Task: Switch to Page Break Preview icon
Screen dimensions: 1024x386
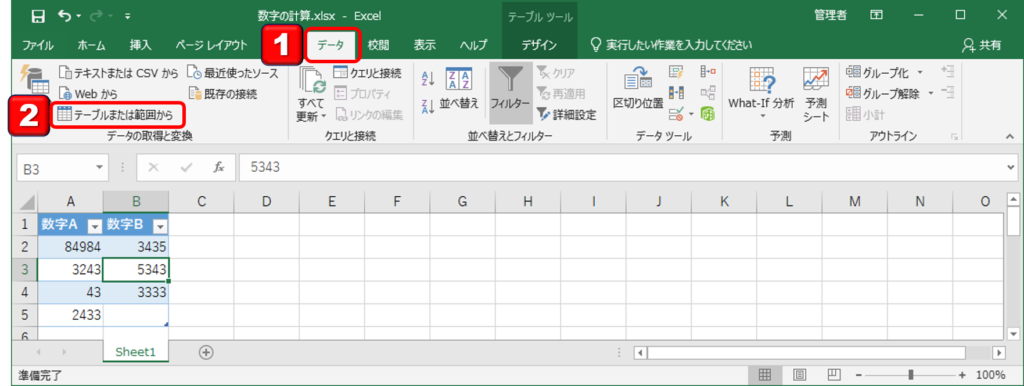Action: click(833, 375)
